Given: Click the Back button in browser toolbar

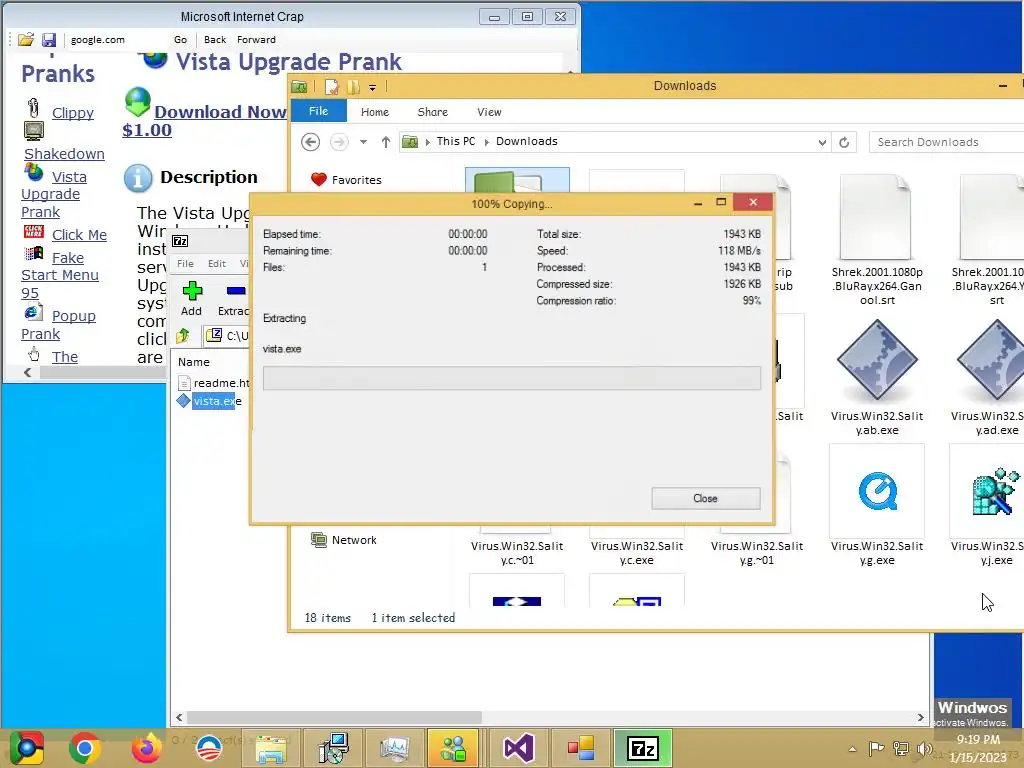Looking at the screenshot, I should point(215,40).
